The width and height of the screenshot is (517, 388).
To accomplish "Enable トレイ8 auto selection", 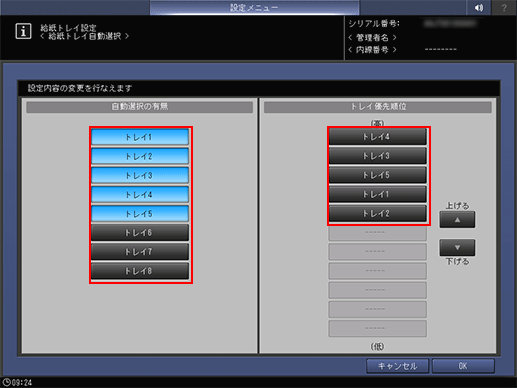I will click(x=140, y=271).
